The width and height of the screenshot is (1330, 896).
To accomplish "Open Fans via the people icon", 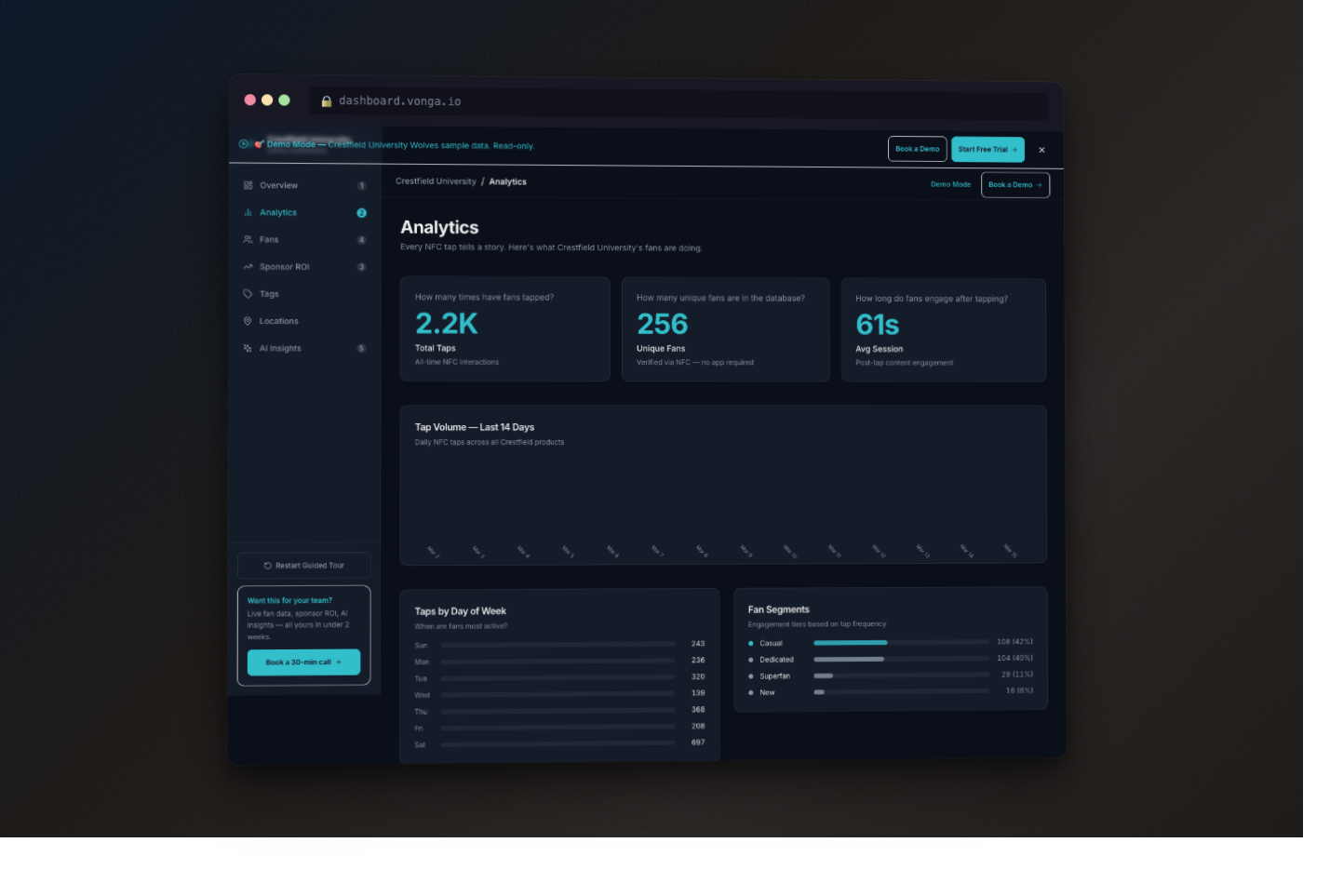I will pyautogui.click(x=247, y=239).
